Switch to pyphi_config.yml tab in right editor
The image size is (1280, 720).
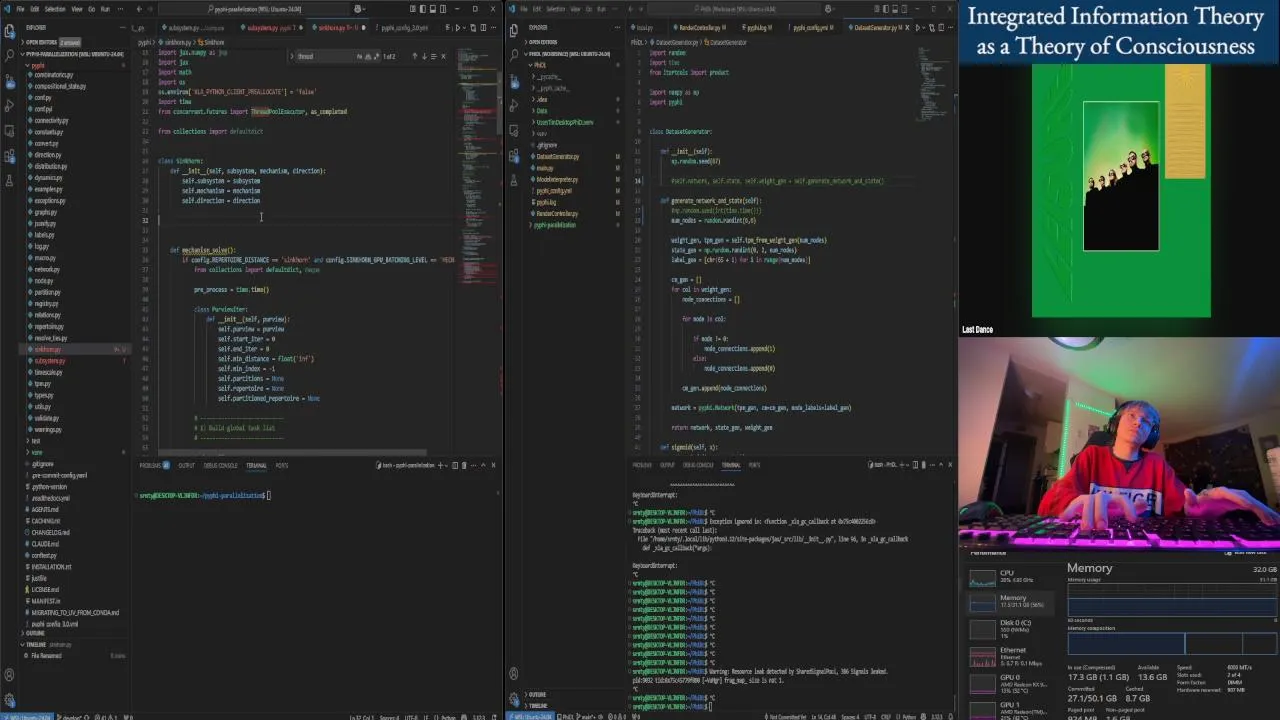click(x=812, y=28)
